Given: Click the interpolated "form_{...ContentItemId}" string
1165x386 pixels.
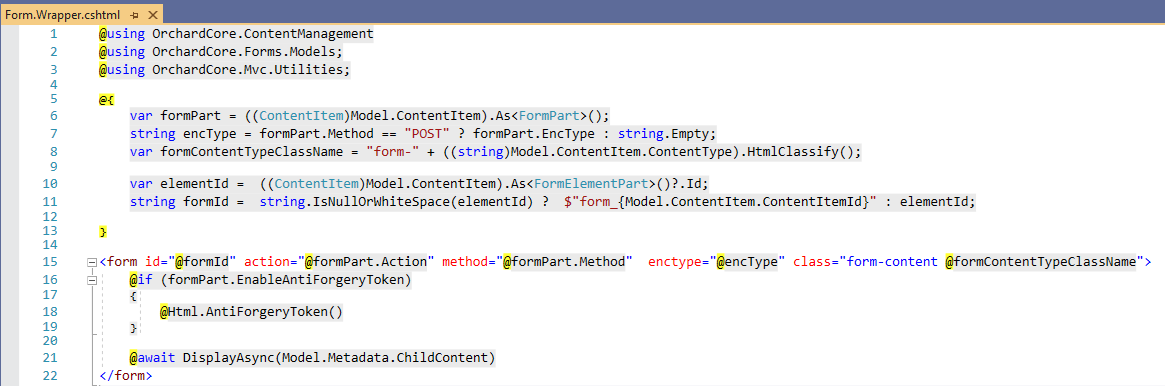Looking at the screenshot, I should [722, 201].
